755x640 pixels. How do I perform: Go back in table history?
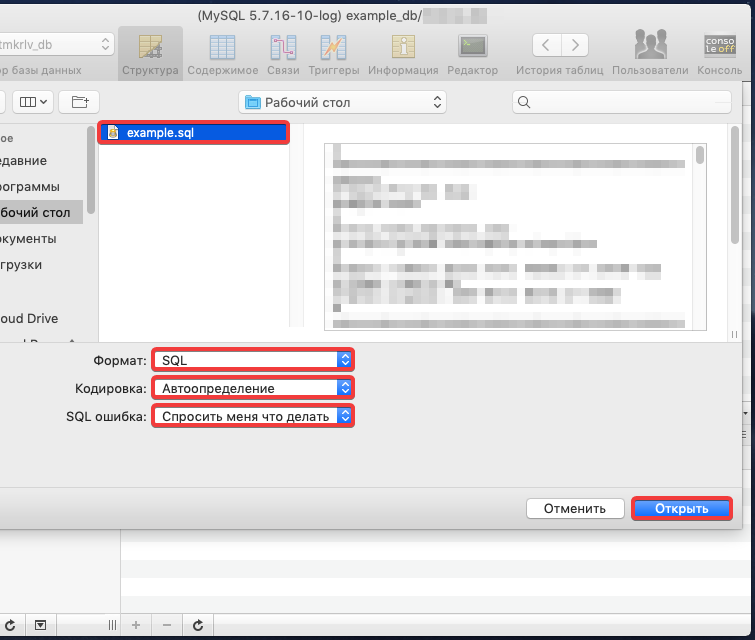pos(545,45)
